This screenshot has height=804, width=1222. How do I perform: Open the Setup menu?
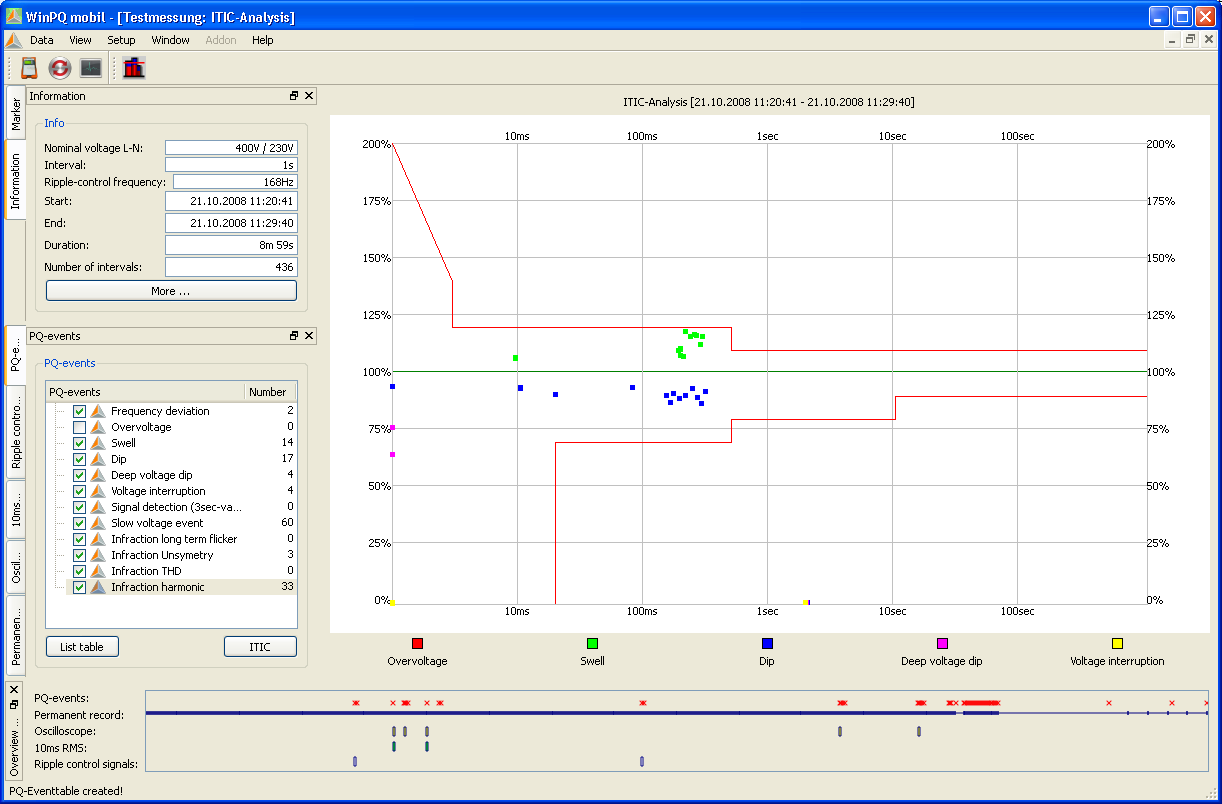tap(121, 40)
